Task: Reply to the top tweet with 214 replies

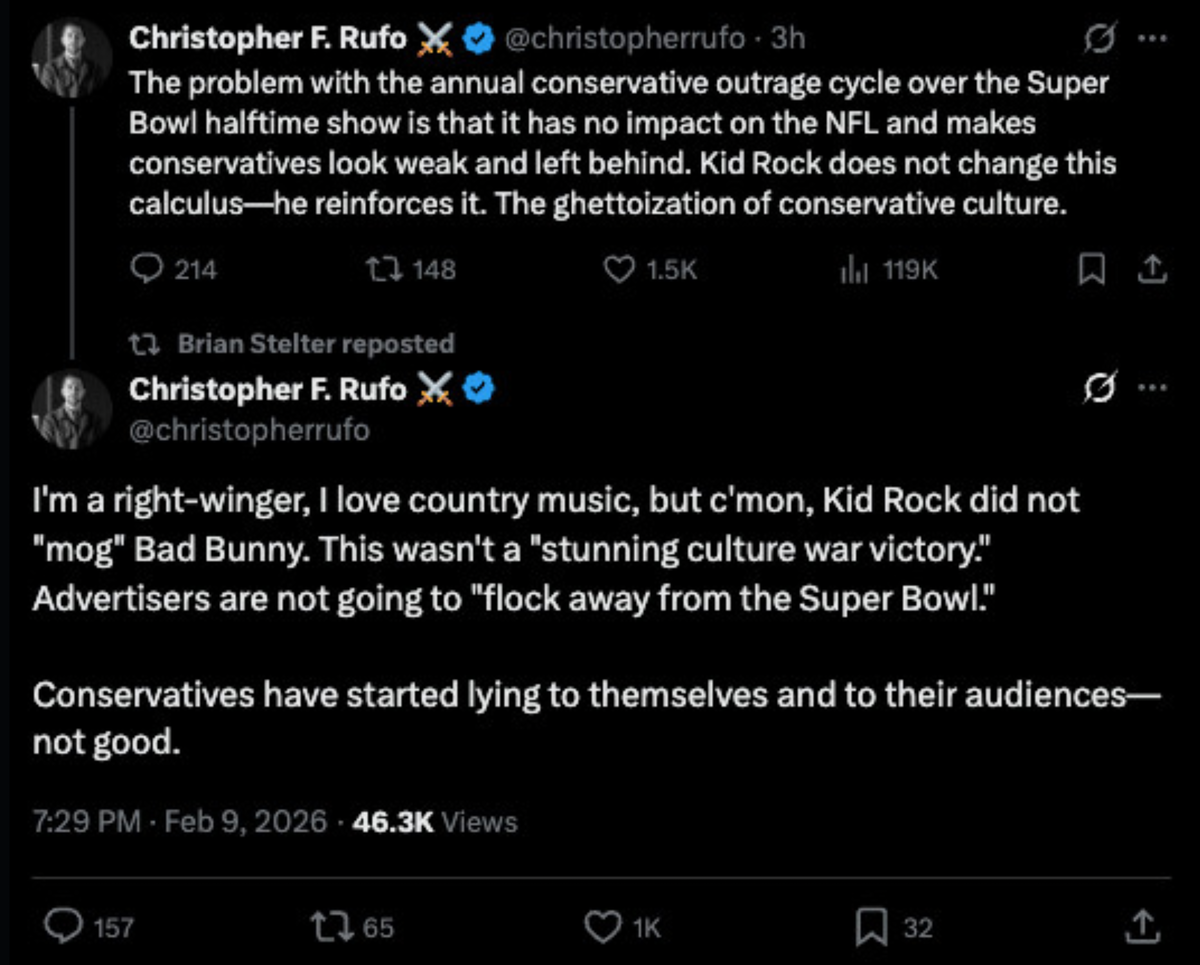Action: [x=148, y=269]
